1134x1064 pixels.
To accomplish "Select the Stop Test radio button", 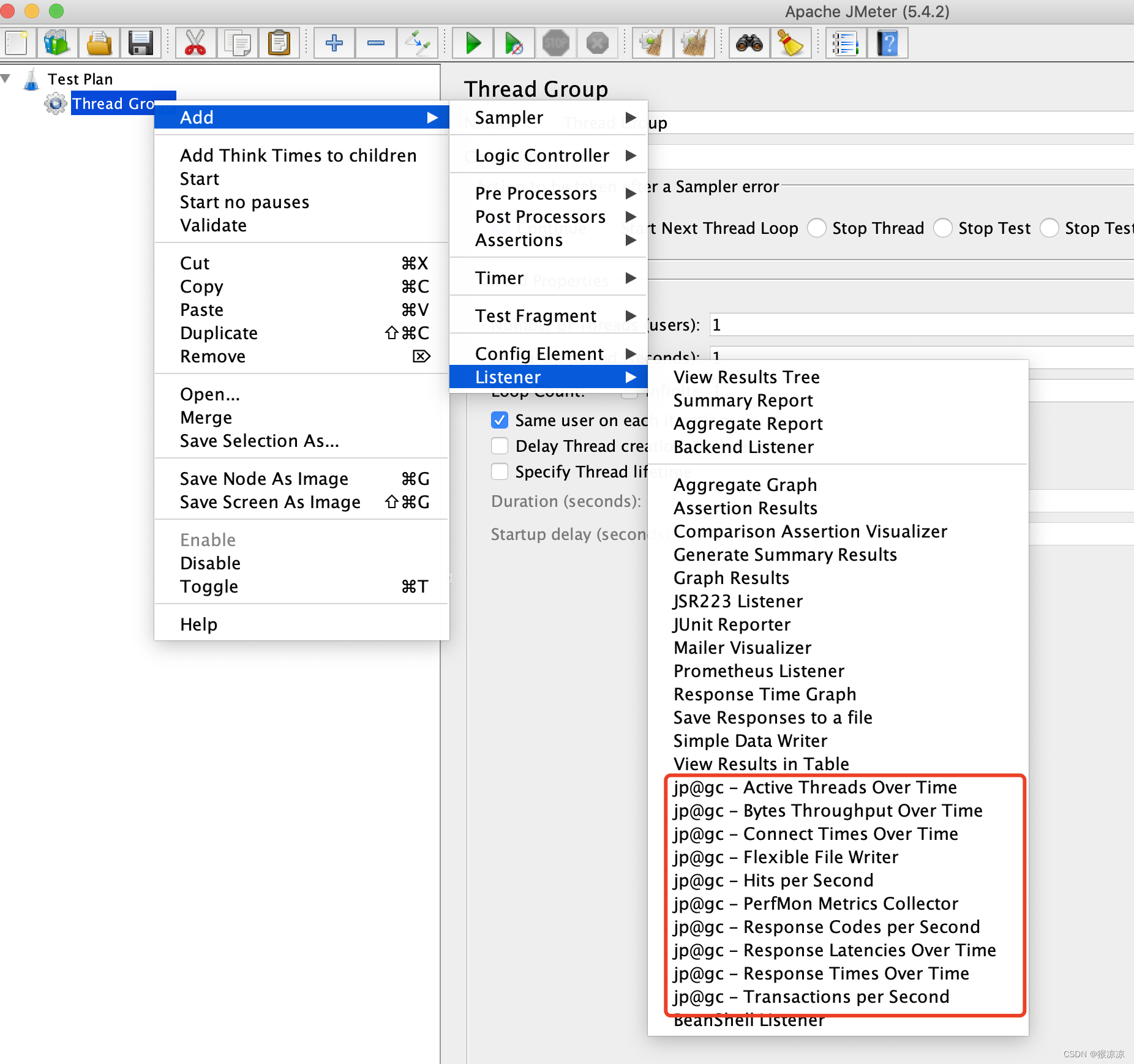I will click(x=943, y=228).
